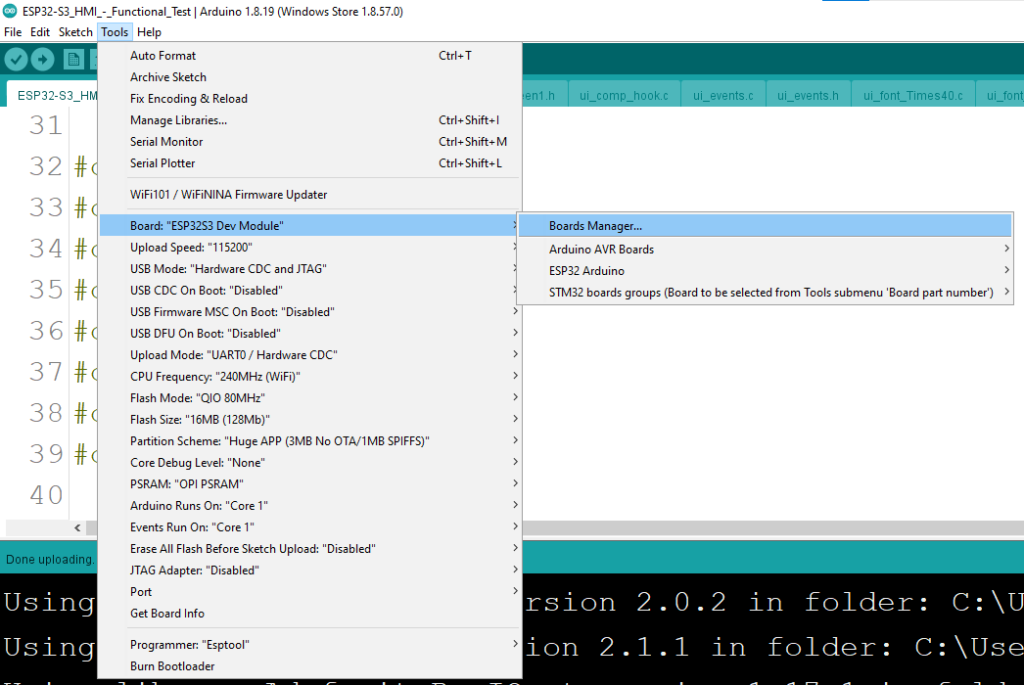
Task: Expand the STM32 boards groups submenu
Action: (770, 292)
